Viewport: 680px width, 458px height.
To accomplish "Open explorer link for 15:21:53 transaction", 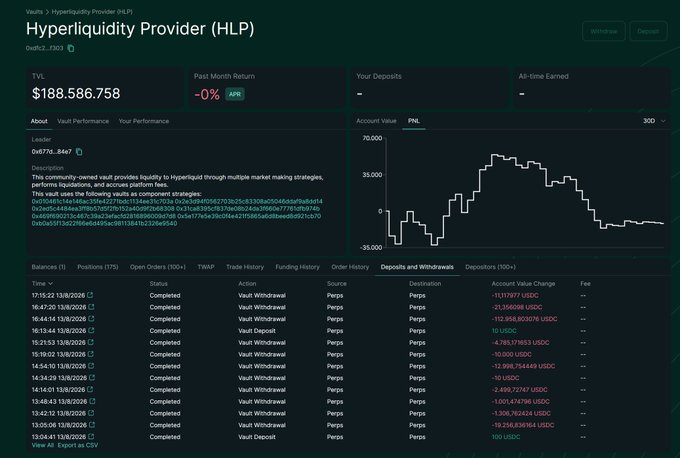I will (91, 342).
